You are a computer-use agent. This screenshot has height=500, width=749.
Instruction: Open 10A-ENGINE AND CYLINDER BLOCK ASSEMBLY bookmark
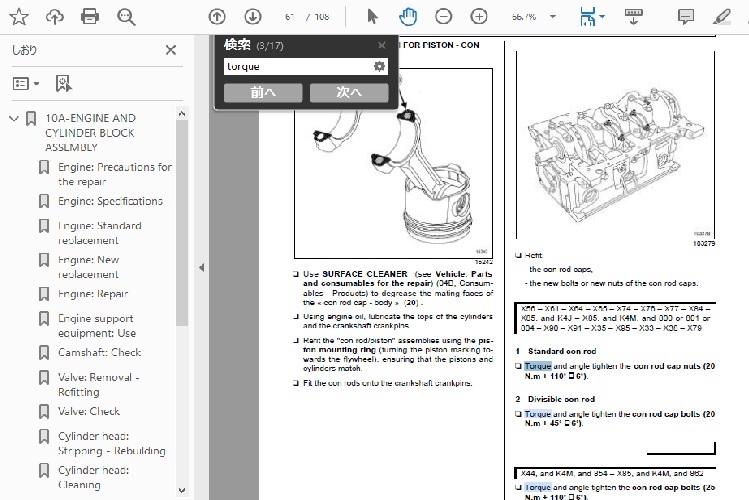click(90, 132)
